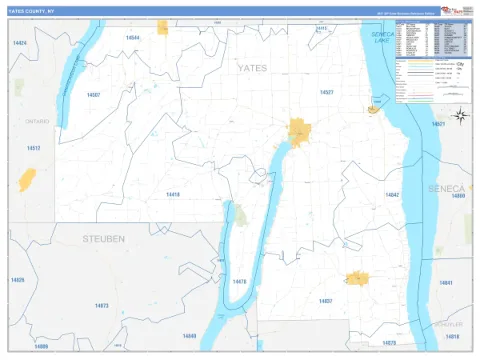
Task: Click the ZIP code label 14544
Action: tap(133, 38)
